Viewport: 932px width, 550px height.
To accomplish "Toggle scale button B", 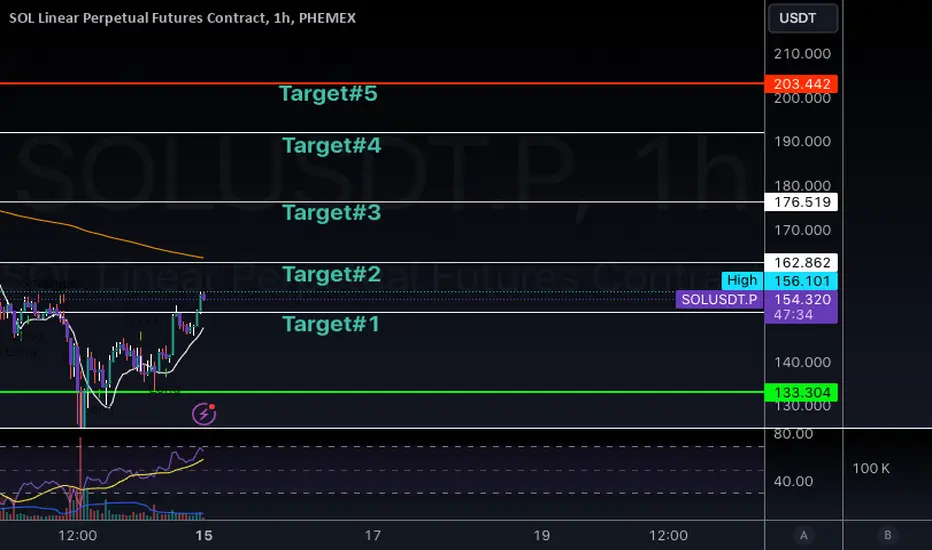I will click(x=887, y=535).
